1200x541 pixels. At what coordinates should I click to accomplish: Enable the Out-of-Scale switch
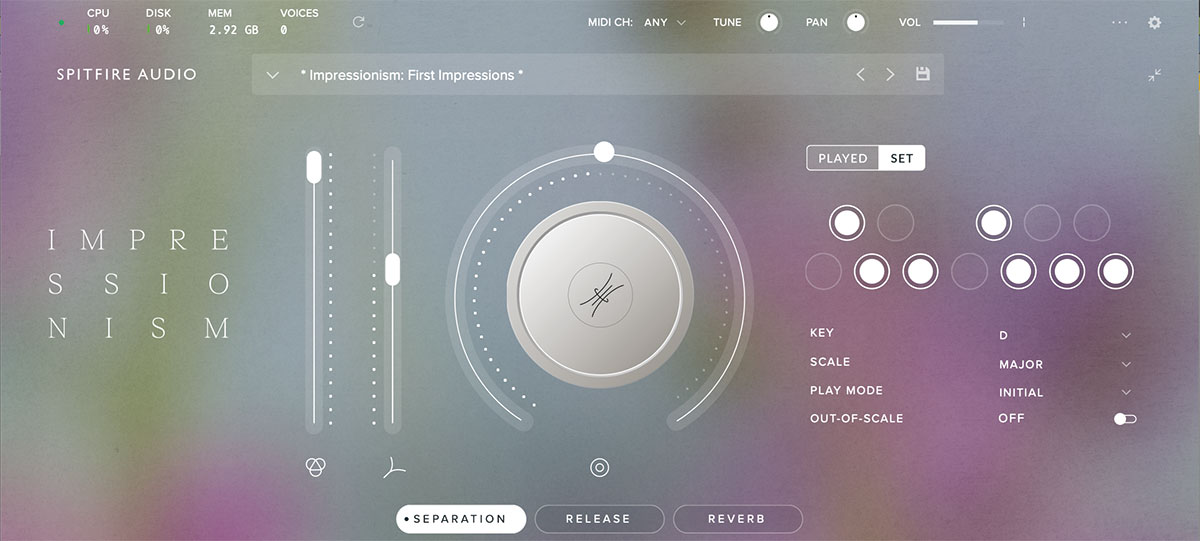(1125, 419)
